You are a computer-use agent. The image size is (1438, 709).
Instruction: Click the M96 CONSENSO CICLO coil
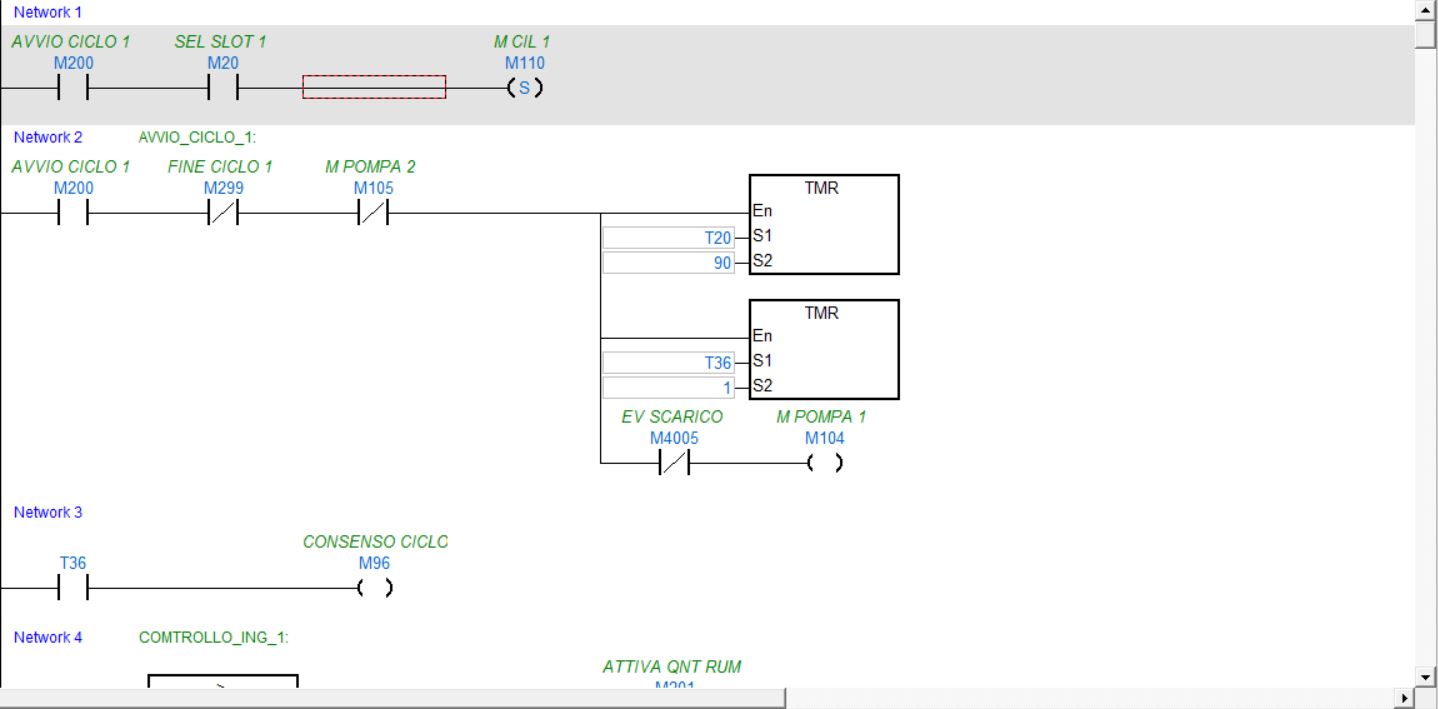374,588
